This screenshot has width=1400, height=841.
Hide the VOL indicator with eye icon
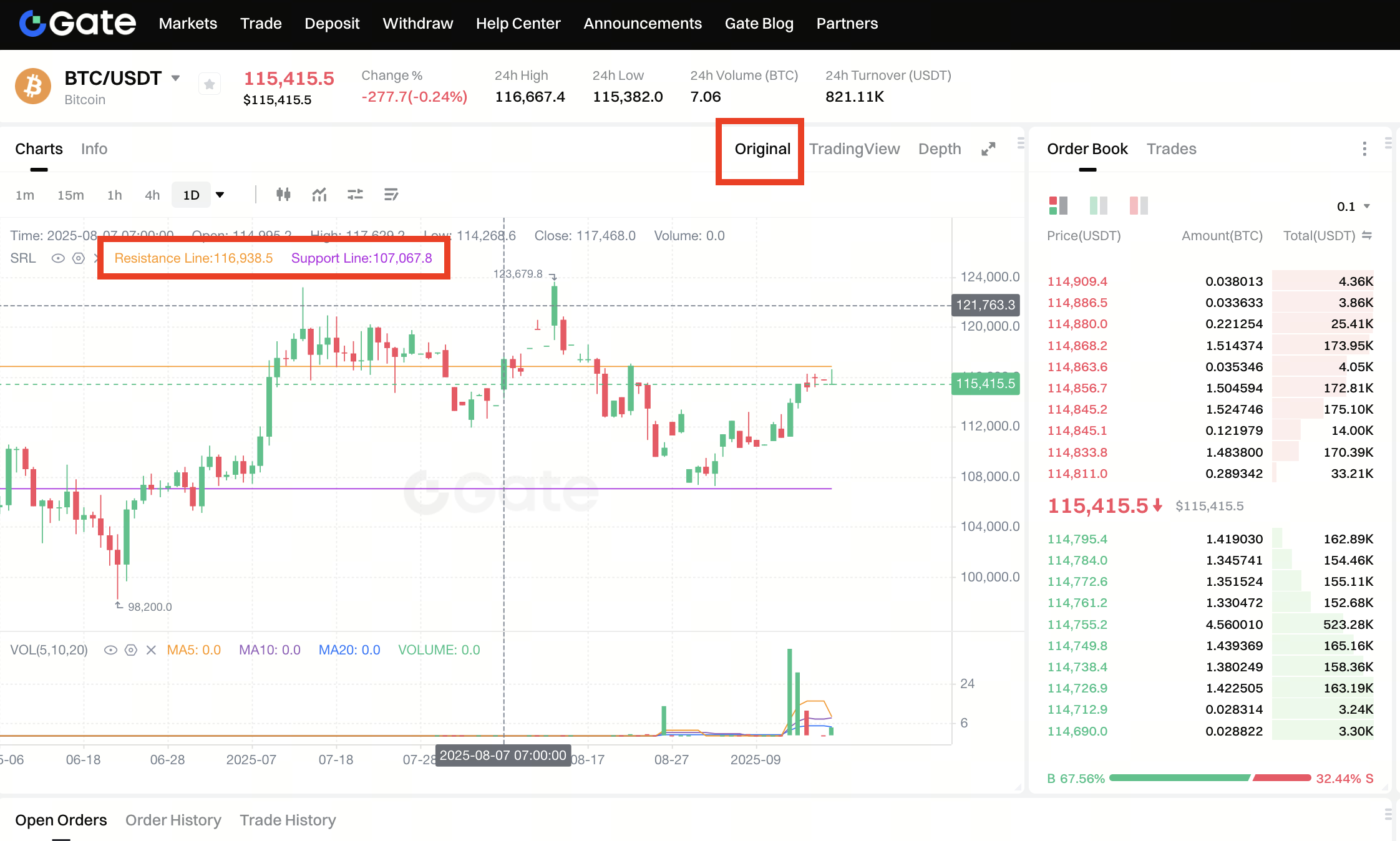tap(110, 650)
